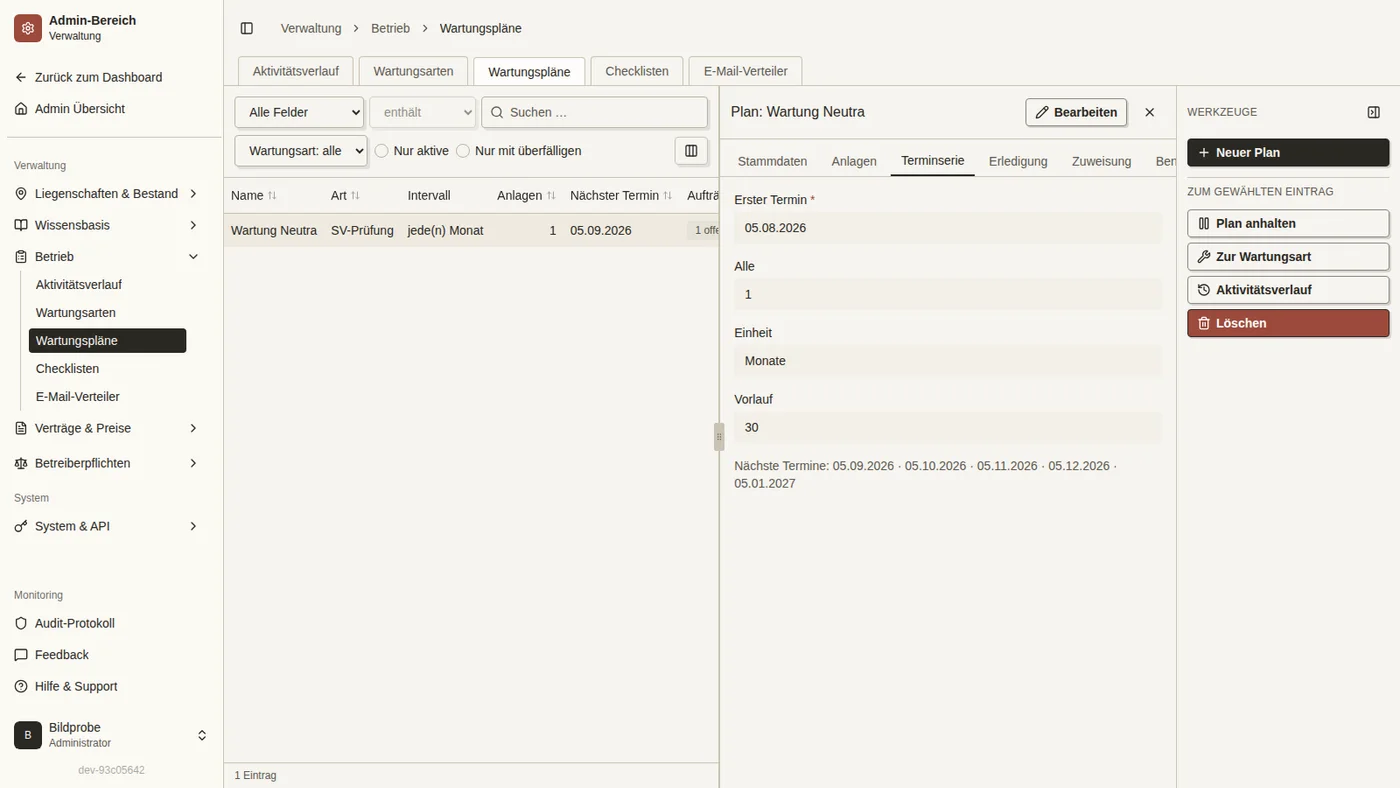1400x788 pixels.
Task: Toggle the sidebar panel icon
Action: (247, 28)
